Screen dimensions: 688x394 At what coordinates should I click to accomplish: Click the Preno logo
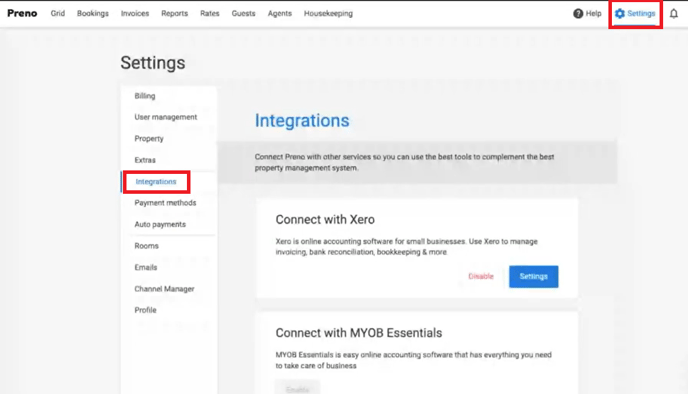click(22, 13)
